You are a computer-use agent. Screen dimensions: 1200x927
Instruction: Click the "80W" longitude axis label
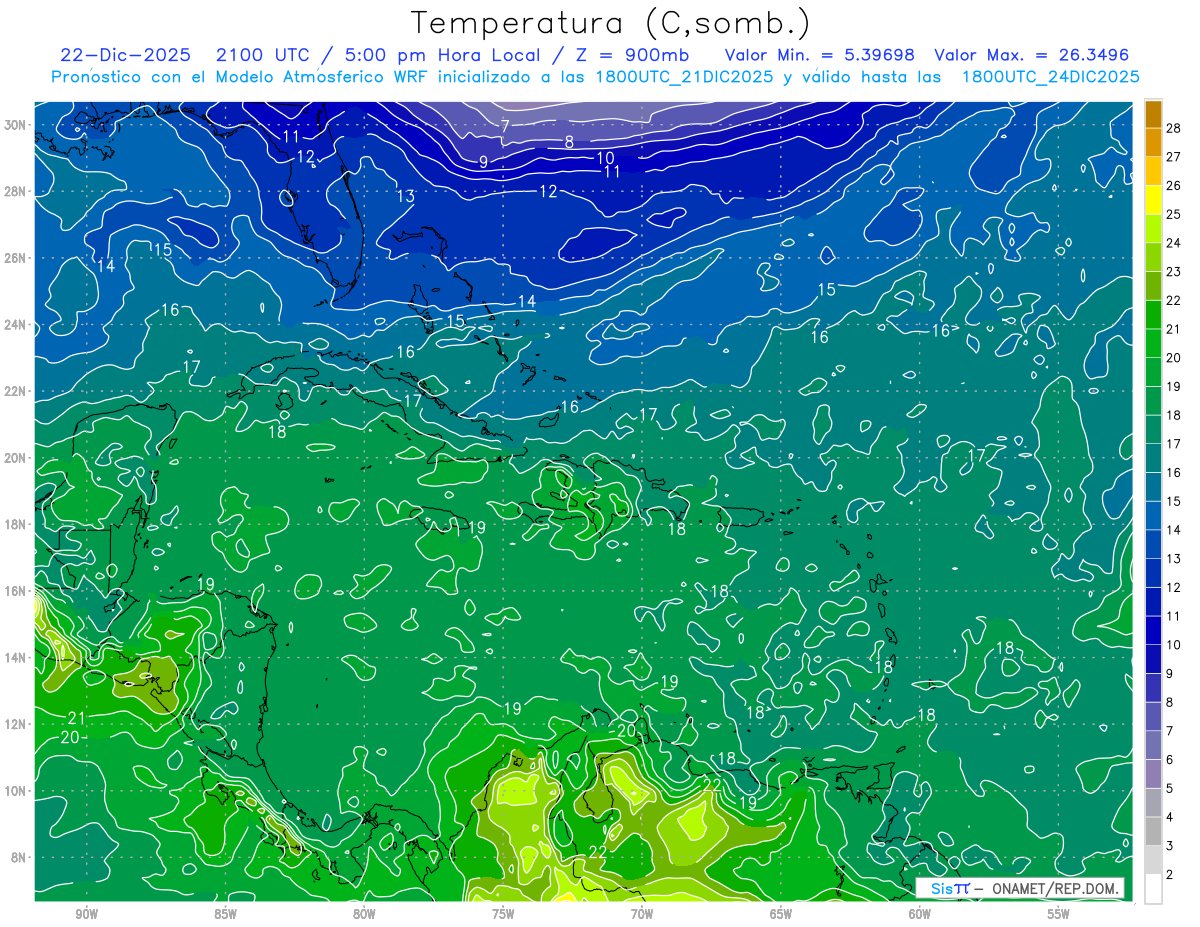364,914
